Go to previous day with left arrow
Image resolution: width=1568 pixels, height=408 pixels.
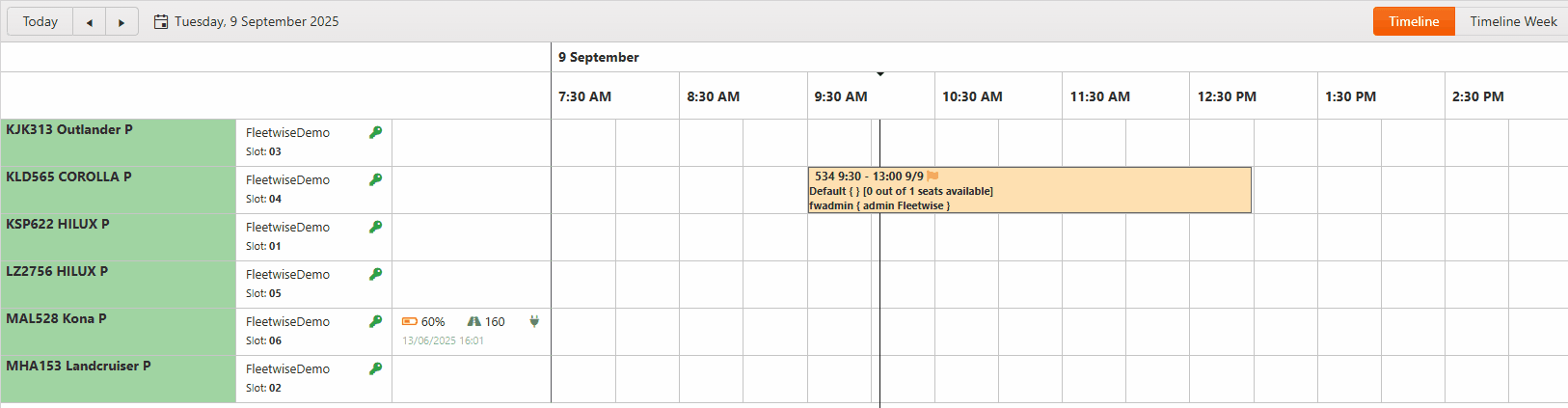90,21
